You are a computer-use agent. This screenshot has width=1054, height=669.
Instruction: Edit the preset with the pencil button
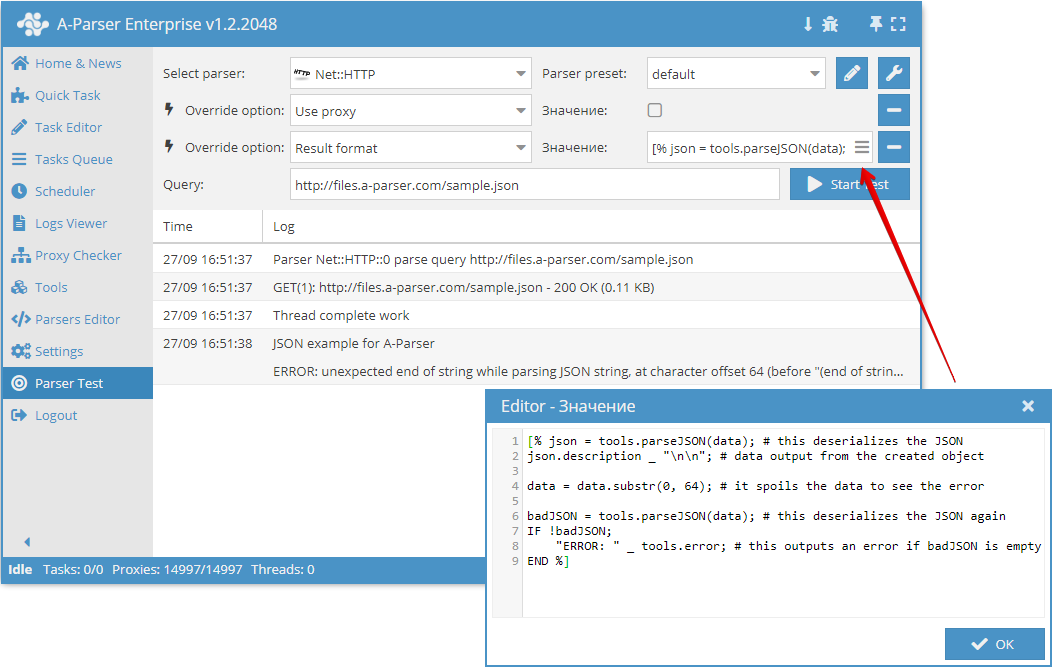click(x=851, y=73)
